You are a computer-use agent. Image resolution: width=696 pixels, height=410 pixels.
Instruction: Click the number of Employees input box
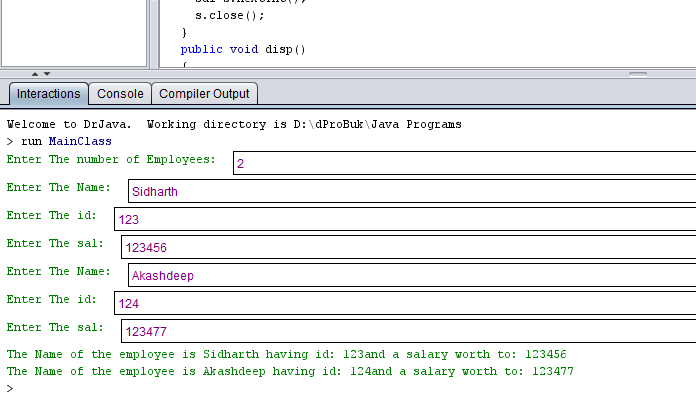pos(460,163)
